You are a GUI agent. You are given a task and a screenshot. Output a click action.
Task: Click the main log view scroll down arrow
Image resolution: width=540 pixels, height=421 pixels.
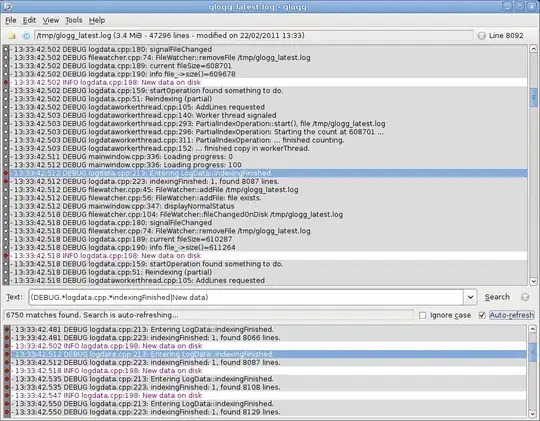tap(533, 281)
